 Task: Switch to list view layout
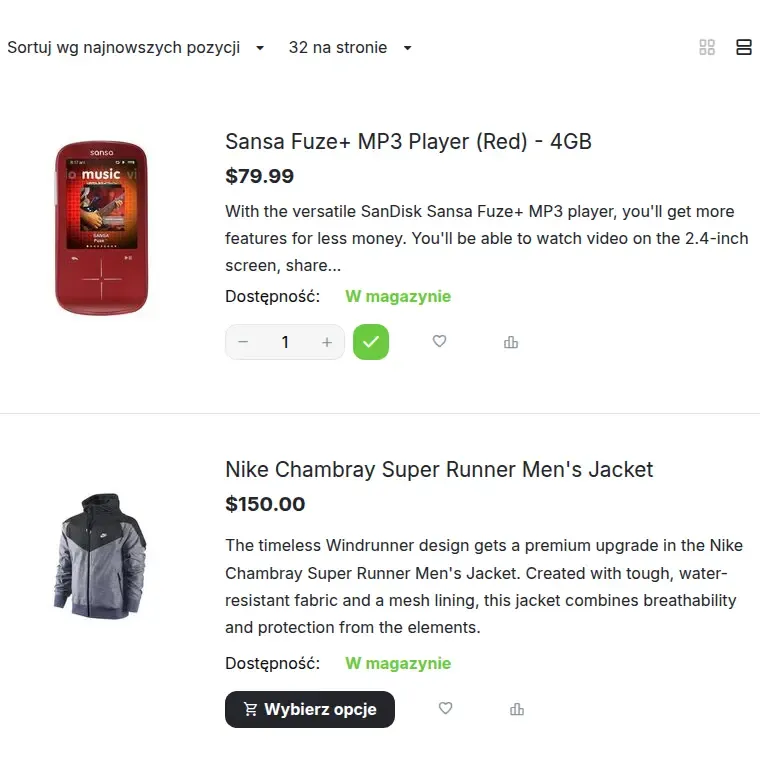point(744,47)
